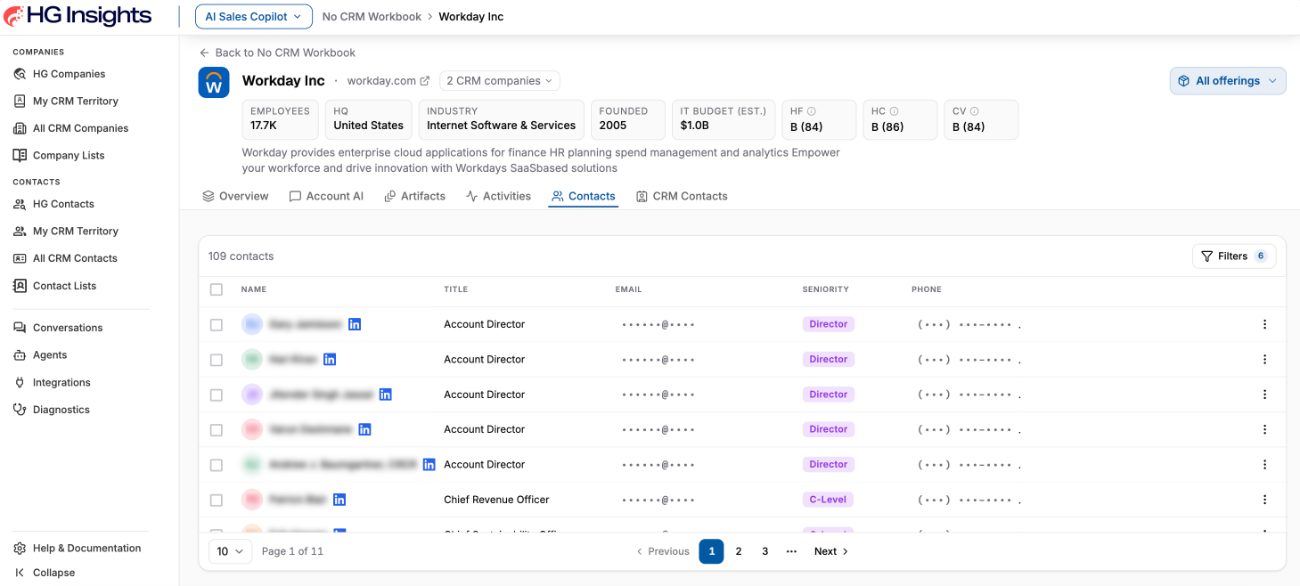Open AI Sales Copilot dropdown
This screenshot has height=586, width=1300.
[253, 16]
